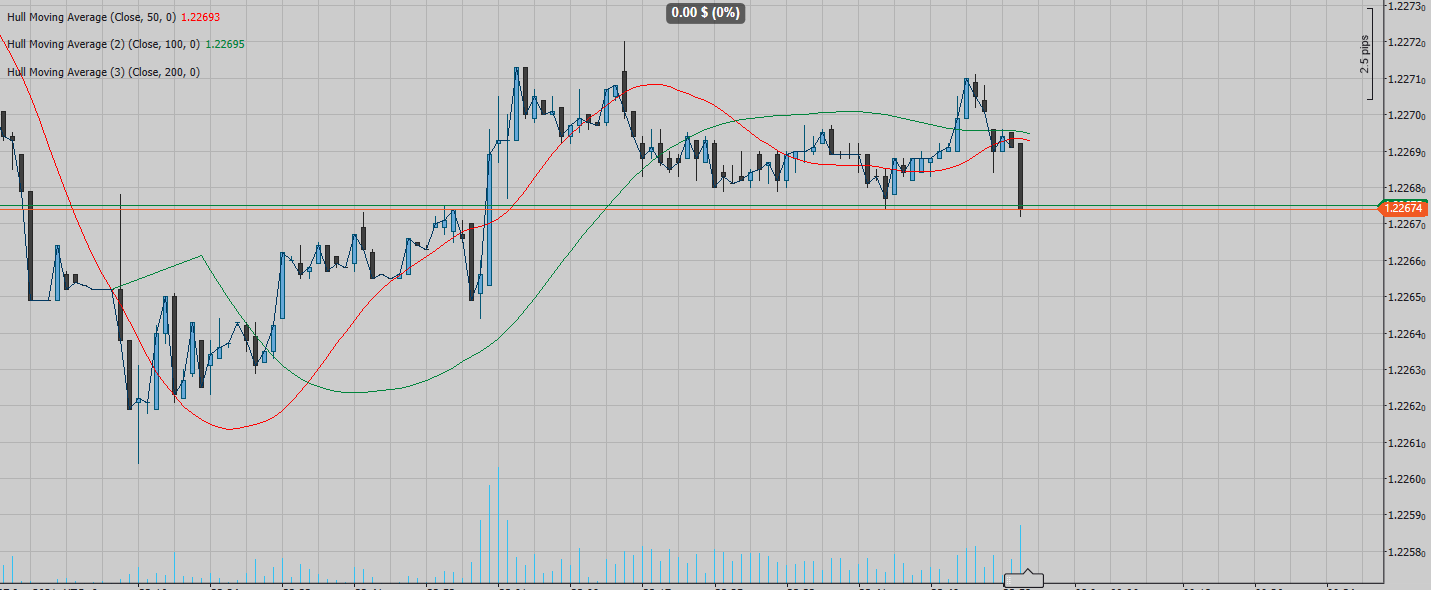Select the Hull Moving Average (2) indicator label
1431x590 pixels.
click(x=103, y=44)
